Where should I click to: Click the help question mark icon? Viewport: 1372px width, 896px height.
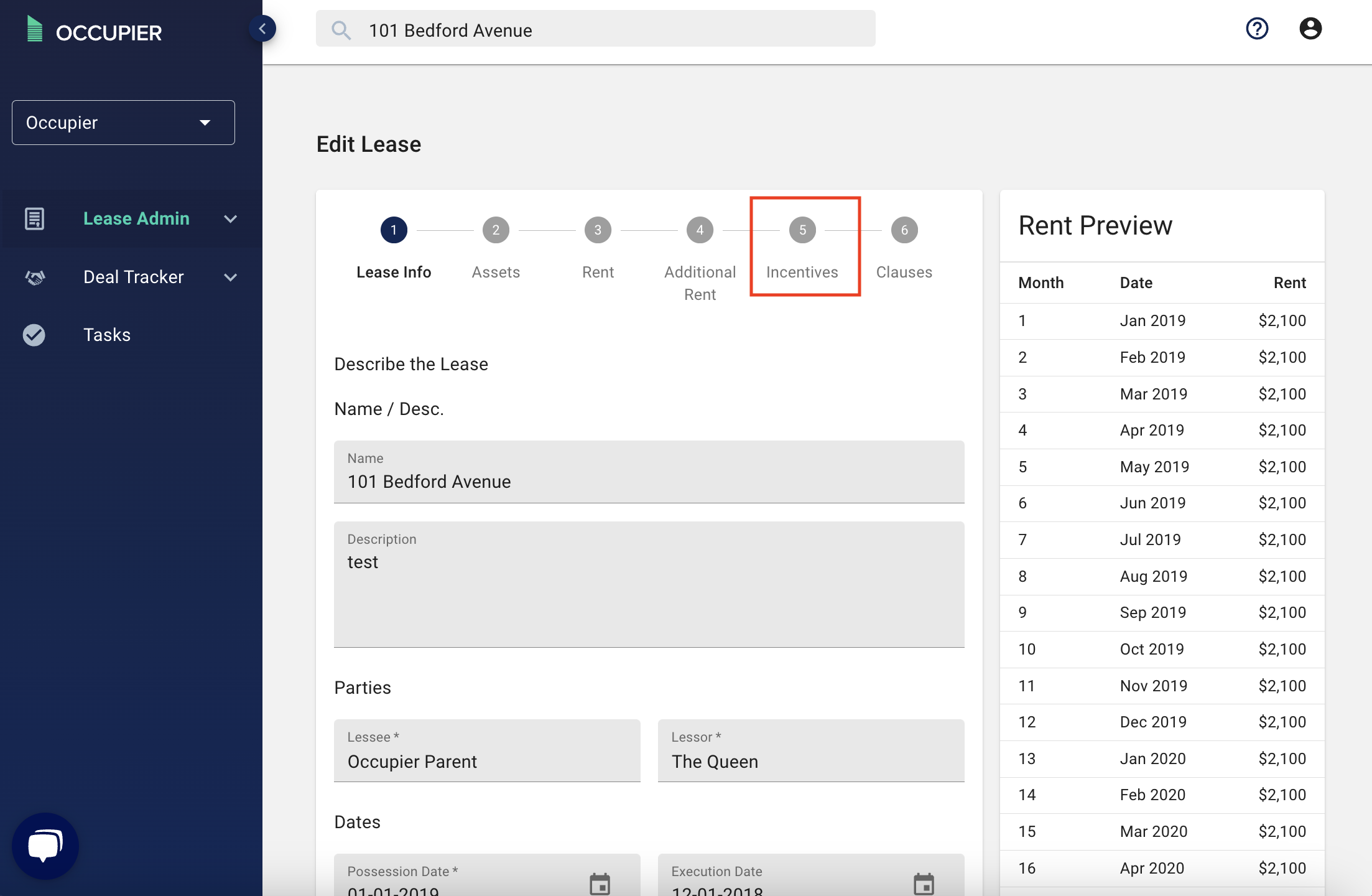coord(1257,29)
